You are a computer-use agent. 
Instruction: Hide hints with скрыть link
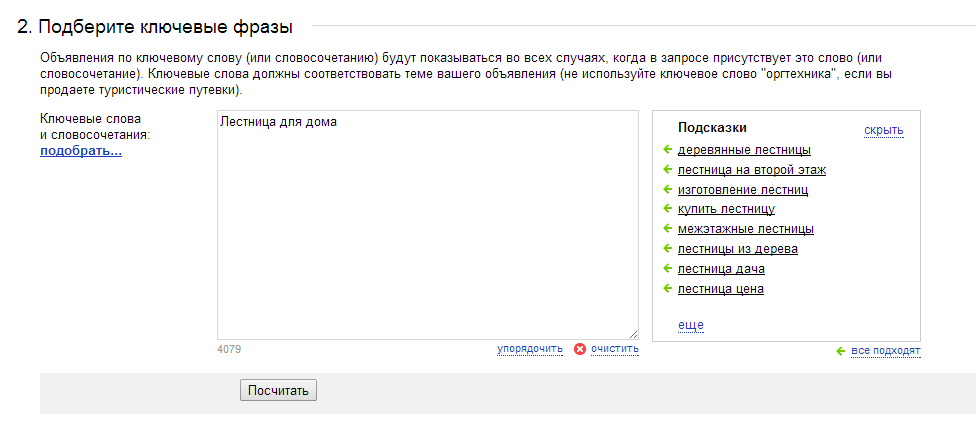pos(883,131)
